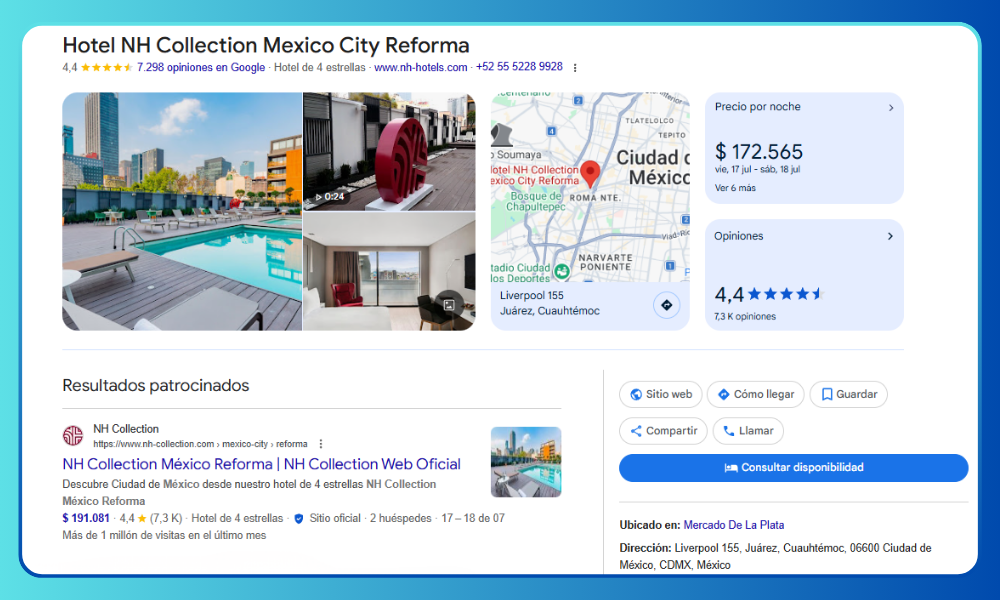The image size is (1000, 600).
Task: Expand the Opiniones card chevron arrow
Action: click(890, 237)
